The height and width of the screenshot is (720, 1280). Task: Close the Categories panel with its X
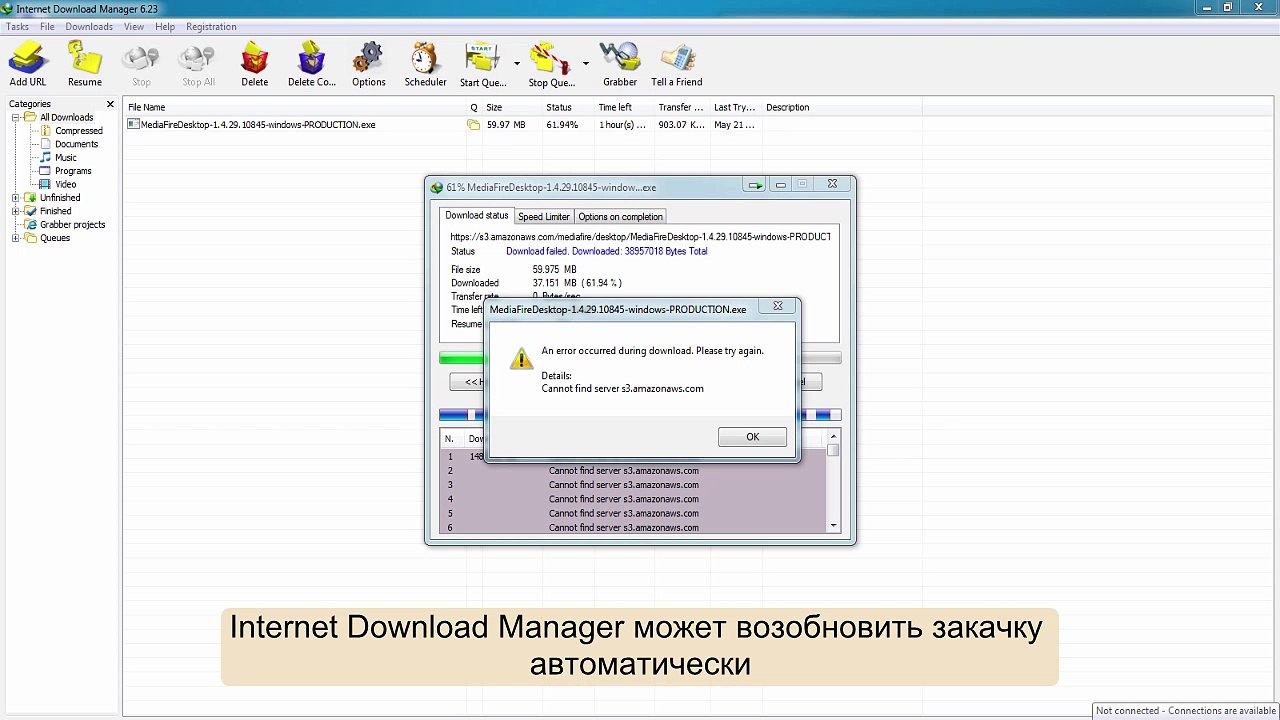coord(110,104)
